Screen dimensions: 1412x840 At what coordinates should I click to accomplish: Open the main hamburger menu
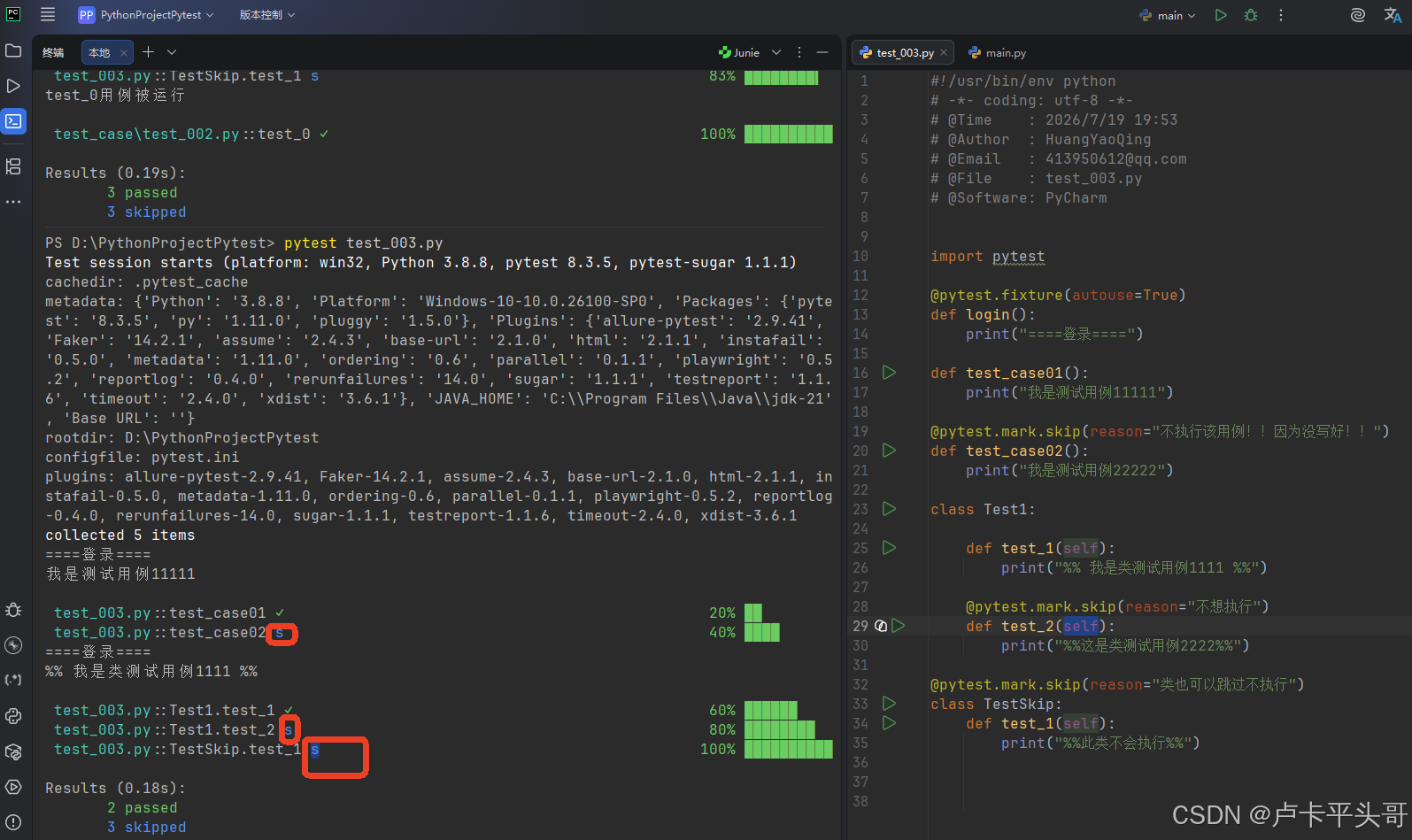[x=48, y=14]
